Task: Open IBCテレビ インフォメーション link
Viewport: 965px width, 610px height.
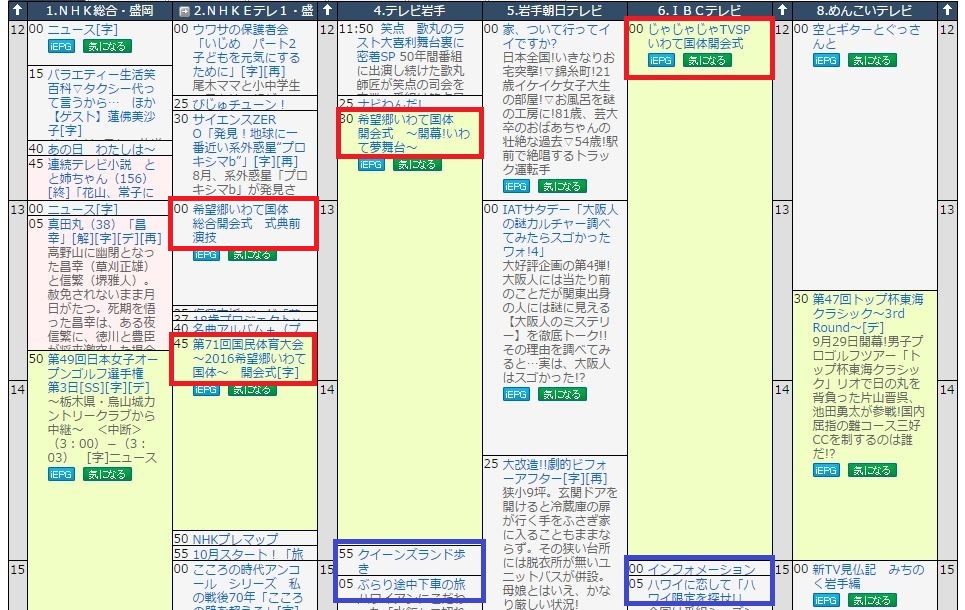Action: 702,568
